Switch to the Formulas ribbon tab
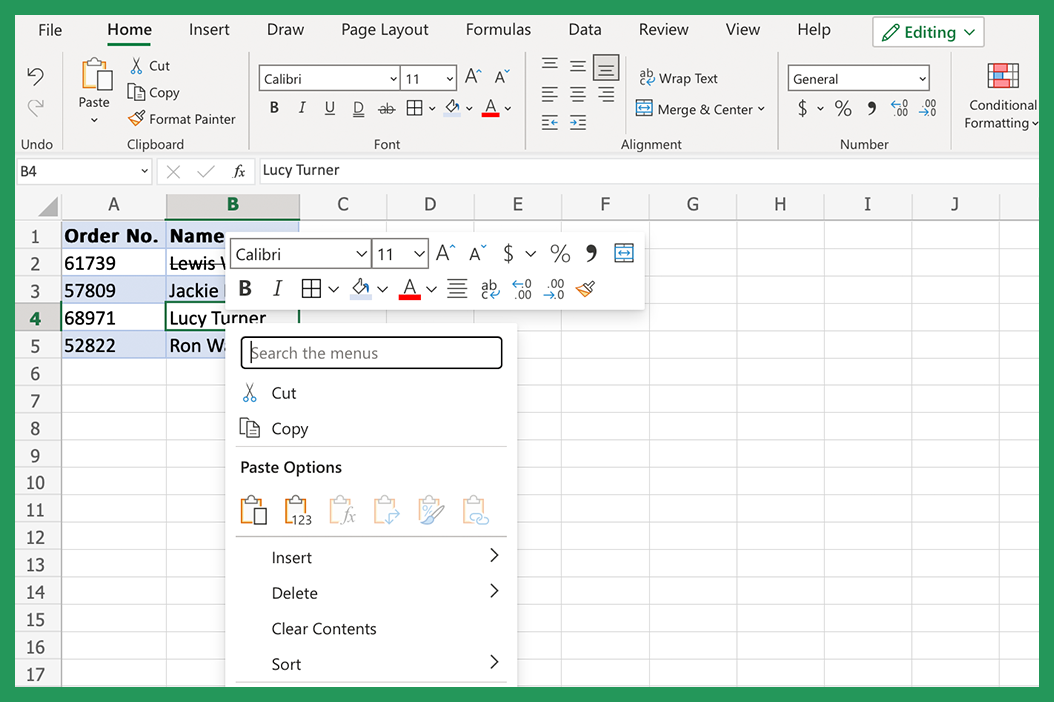This screenshot has width=1054, height=702. click(497, 30)
